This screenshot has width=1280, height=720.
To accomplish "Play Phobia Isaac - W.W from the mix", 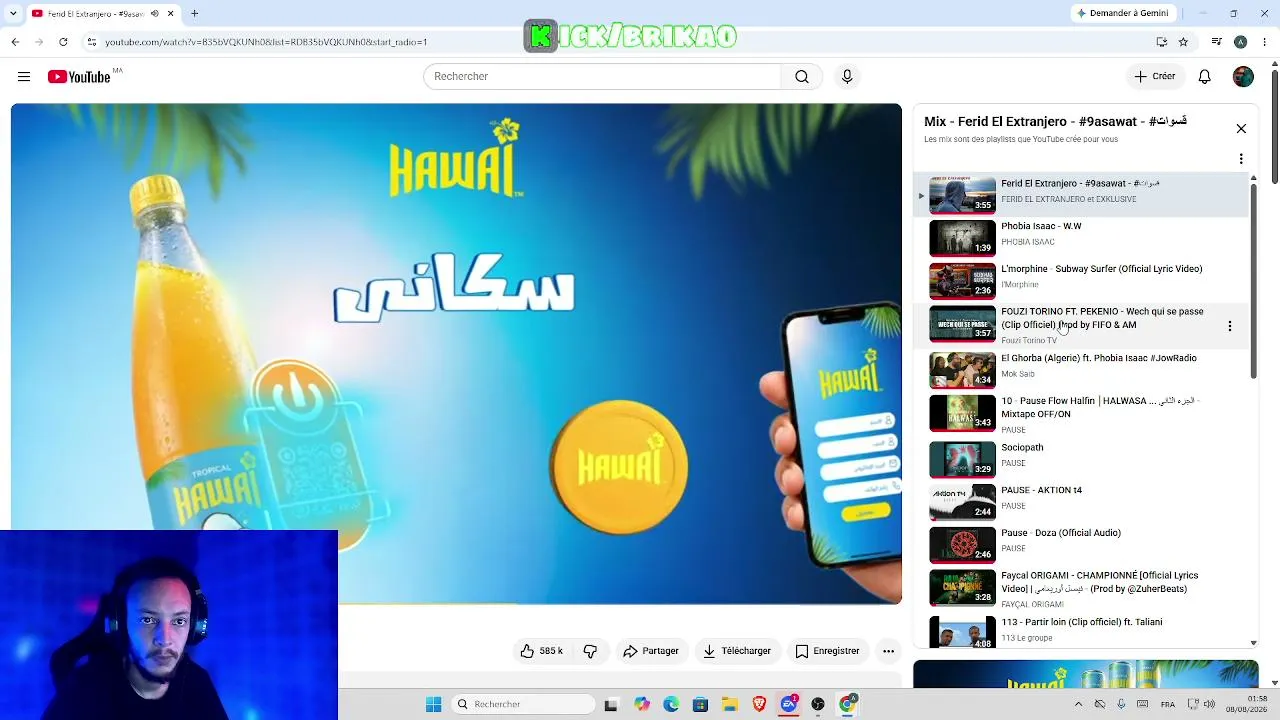I will click(1082, 239).
